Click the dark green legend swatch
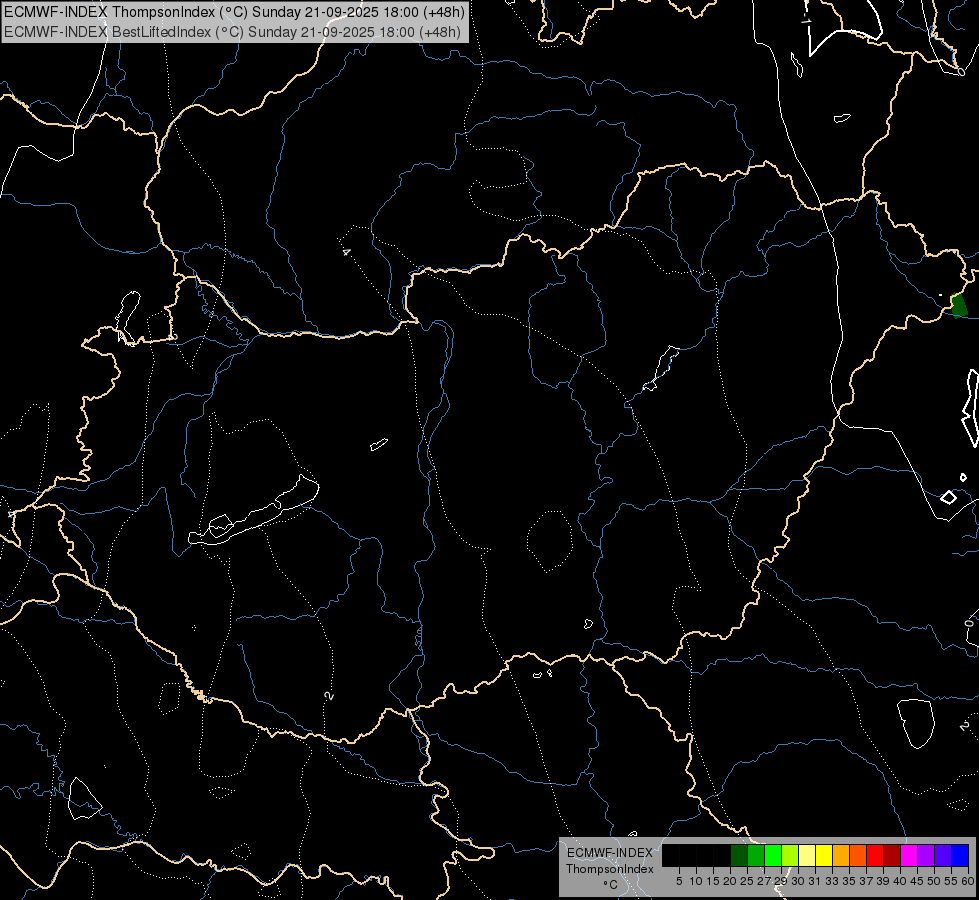This screenshot has height=900, width=979. (738, 855)
